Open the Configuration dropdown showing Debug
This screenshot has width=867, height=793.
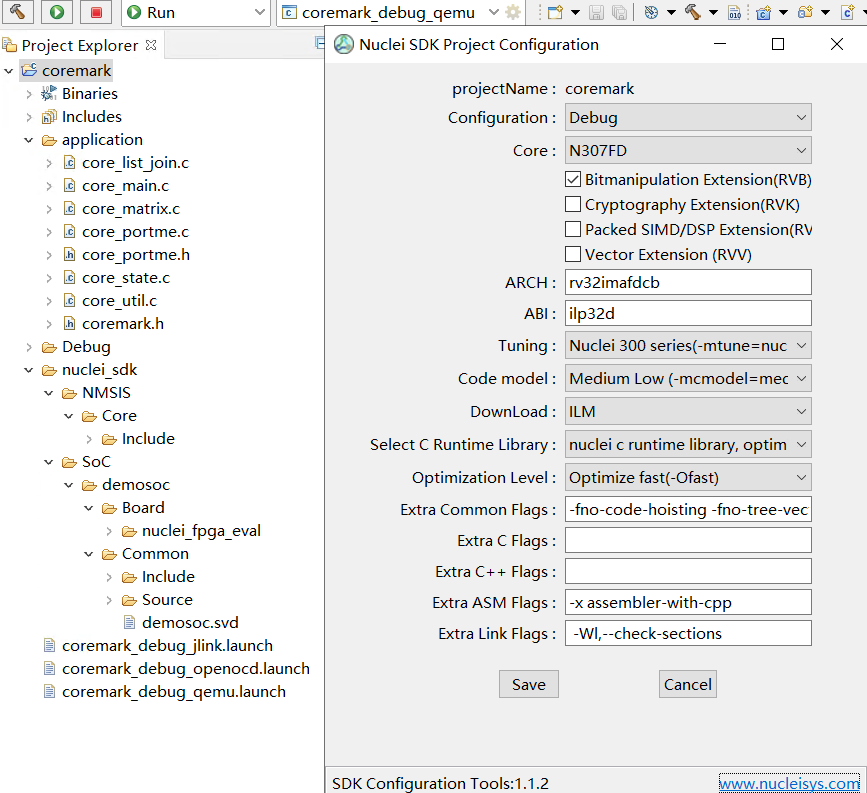688,117
